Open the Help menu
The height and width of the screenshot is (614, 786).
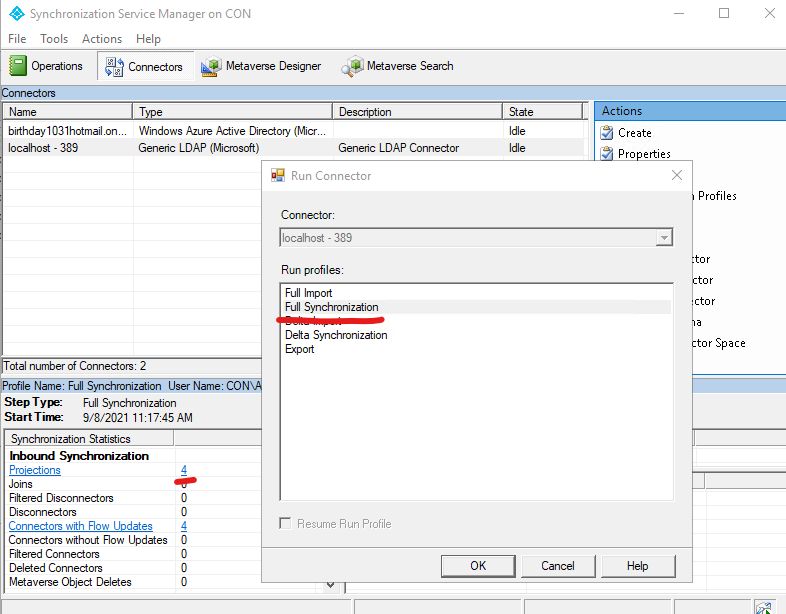pos(148,39)
